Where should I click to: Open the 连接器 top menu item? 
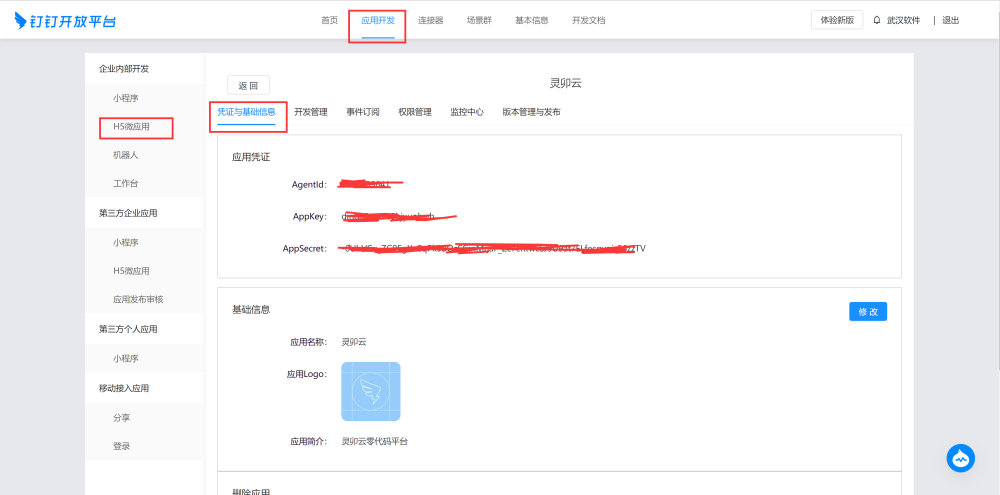click(x=430, y=20)
